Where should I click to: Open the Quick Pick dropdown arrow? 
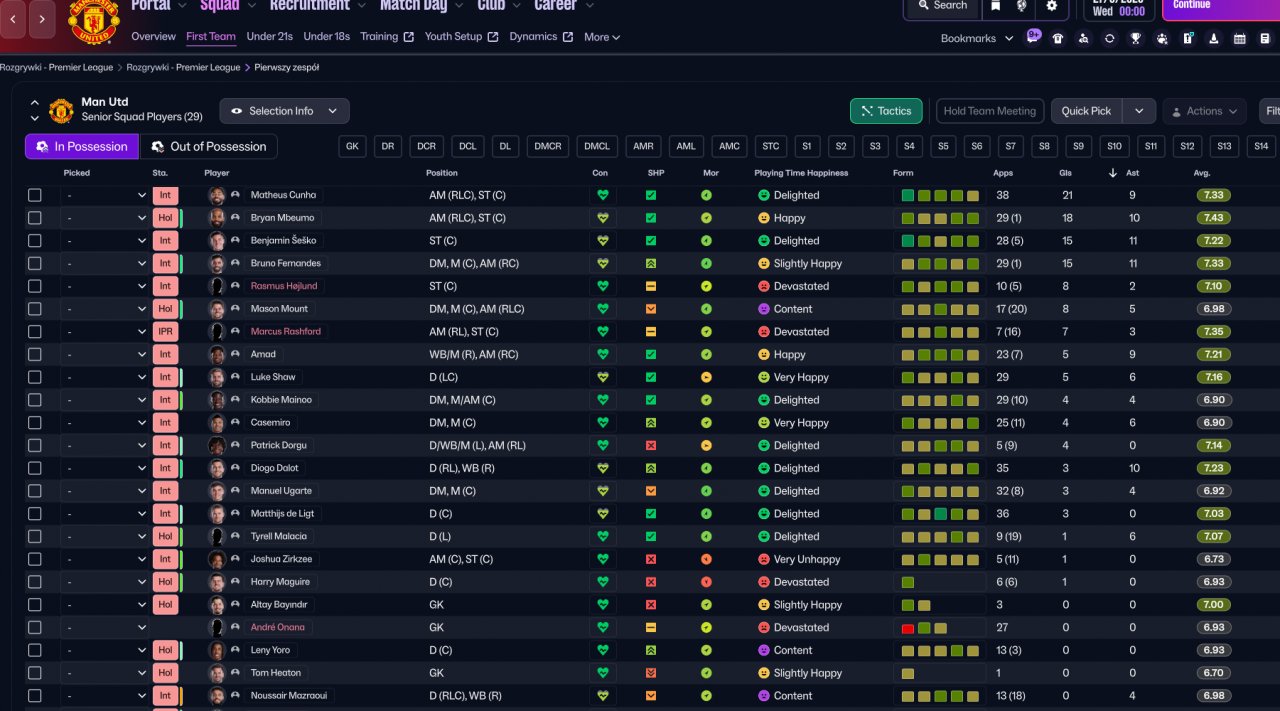coord(1139,111)
